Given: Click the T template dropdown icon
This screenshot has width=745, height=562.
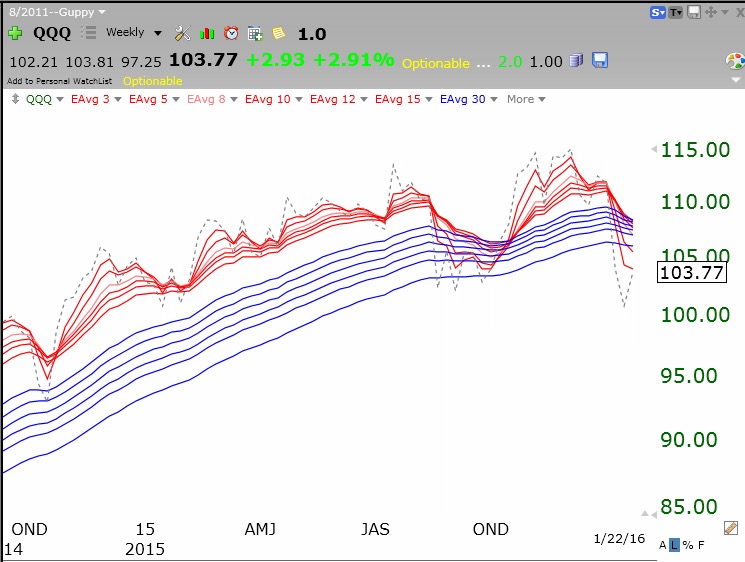Looking at the screenshot, I should pyautogui.click(x=676, y=12).
